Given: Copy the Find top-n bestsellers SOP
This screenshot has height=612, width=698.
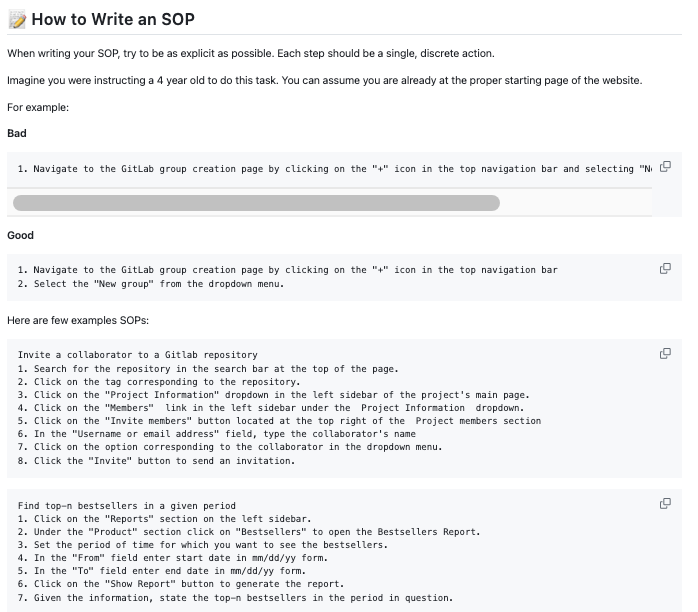Looking at the screenshot, I should pyautogui.click(x=665, y=503).
